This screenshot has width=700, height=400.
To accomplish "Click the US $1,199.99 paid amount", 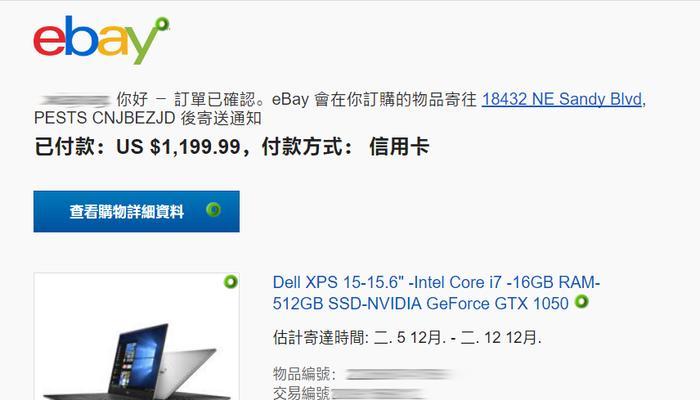I will point(178,146).
